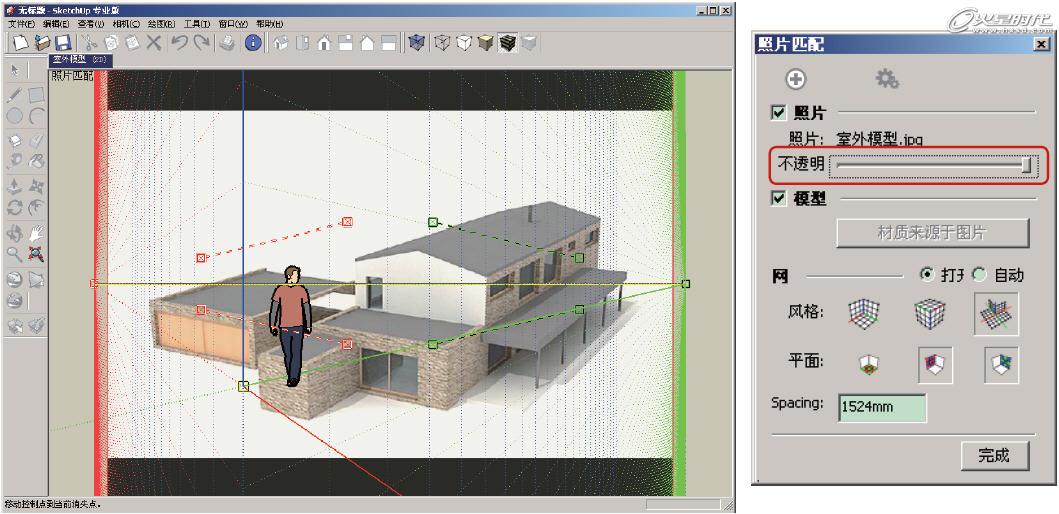Viewport: 1059px width, 514px height.
Task: Click the Copy toolbar icon
Action: (x=111, y=43)
